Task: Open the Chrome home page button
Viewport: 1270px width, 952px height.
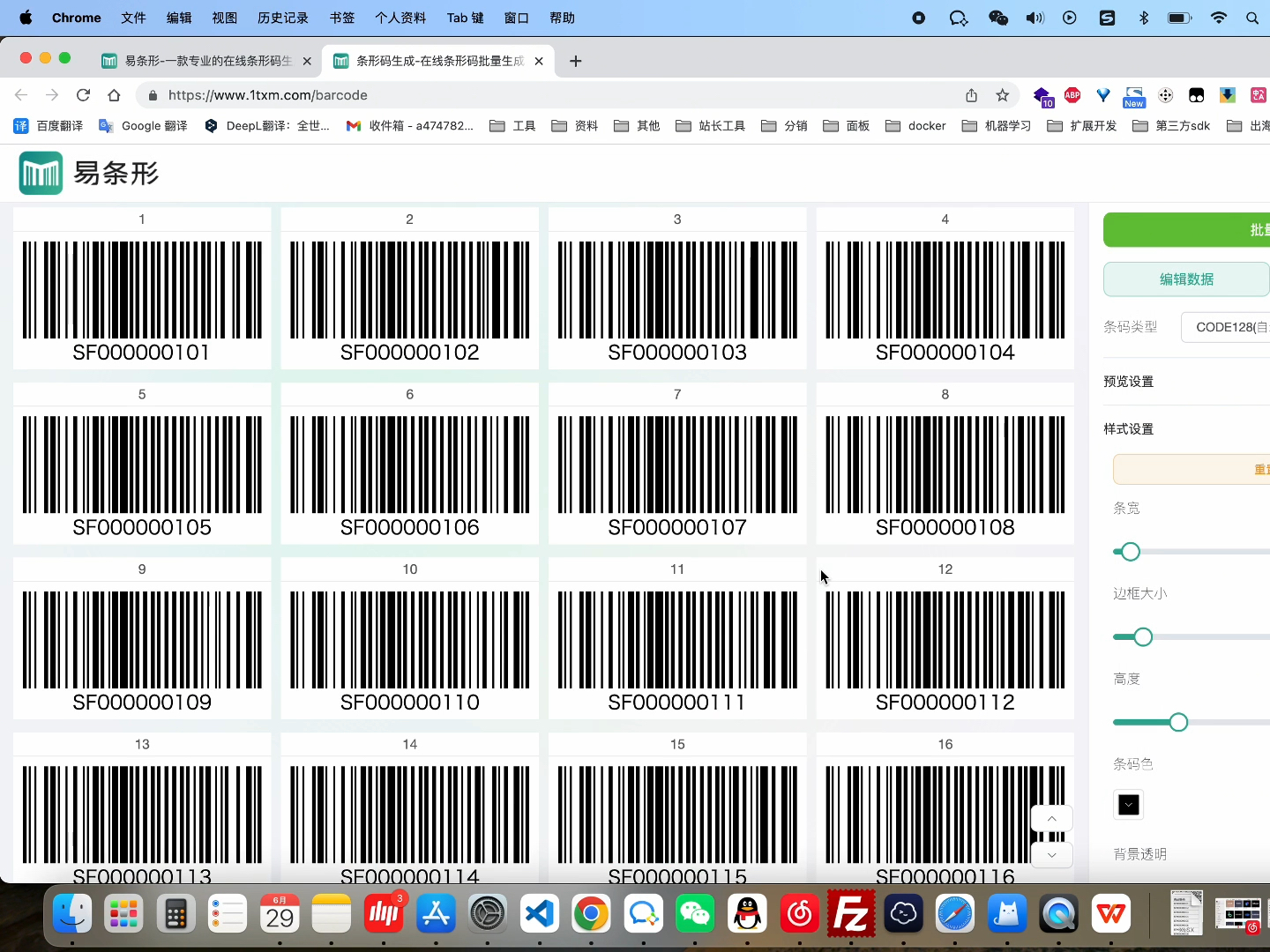Action: tap(114, 95)
